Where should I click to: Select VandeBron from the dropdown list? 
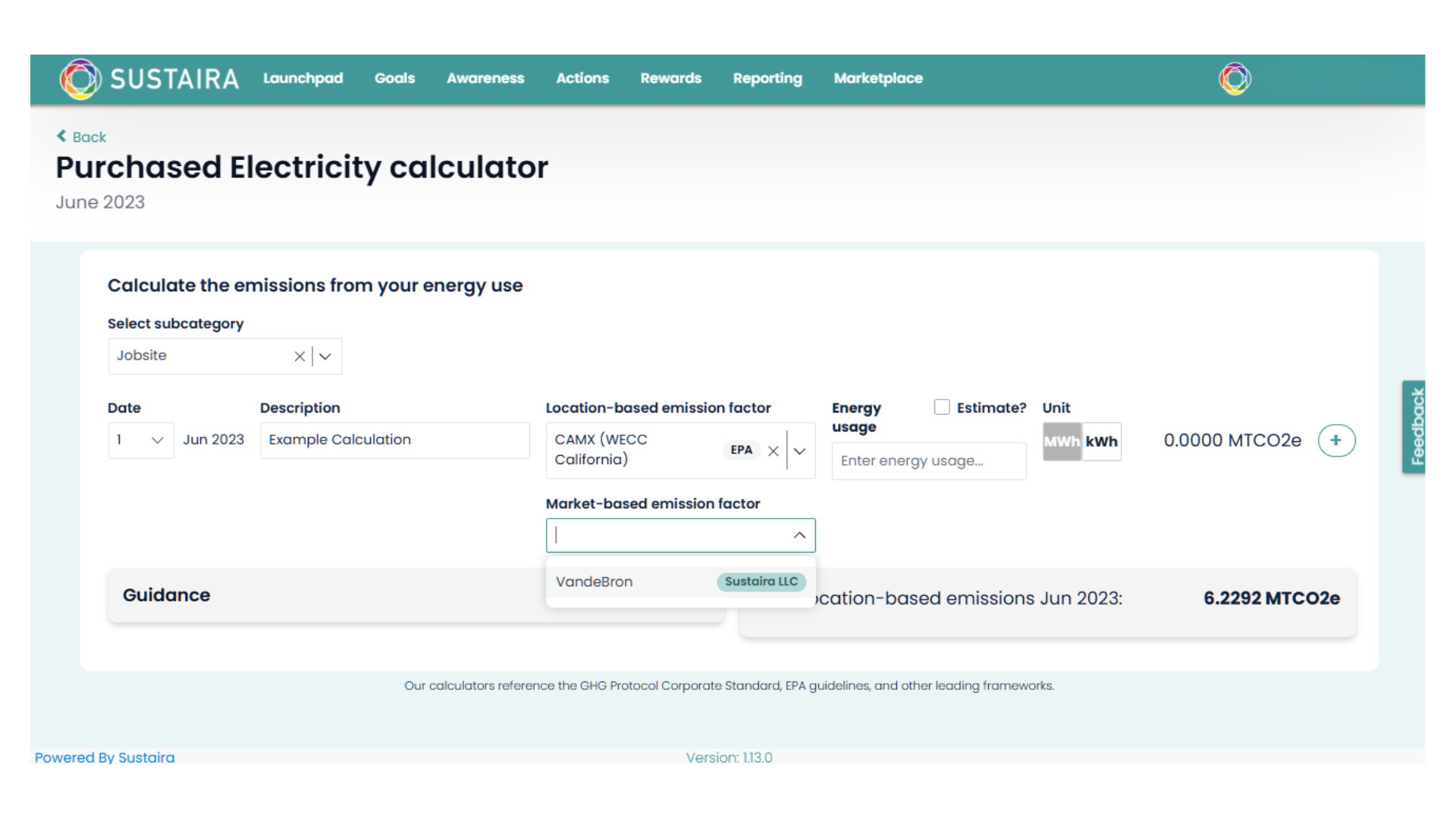tap(594, 582)
